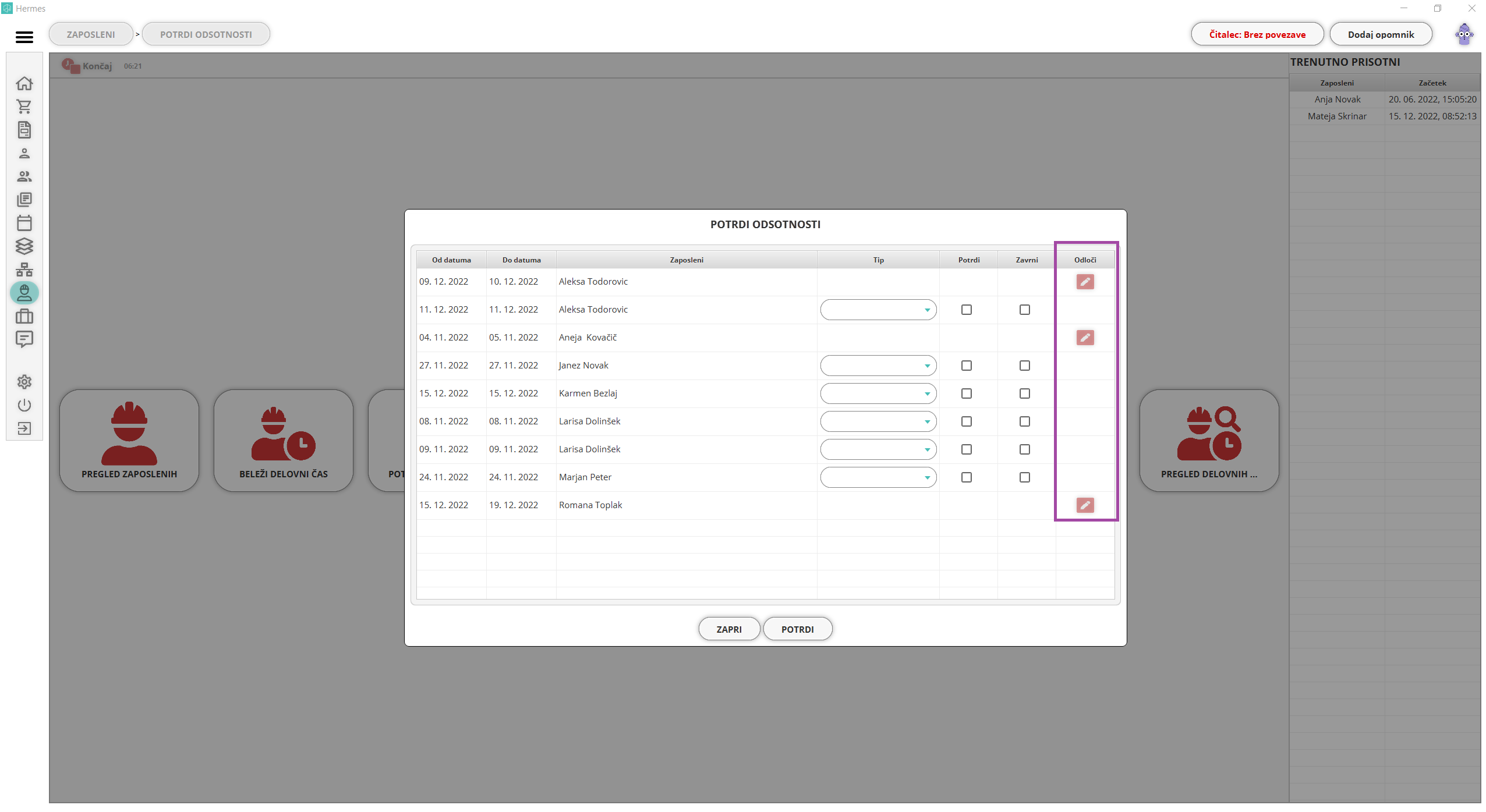Open the Pregled zaposlenih tile
This screenshot has width=1486, height=812.
(129, 441)
